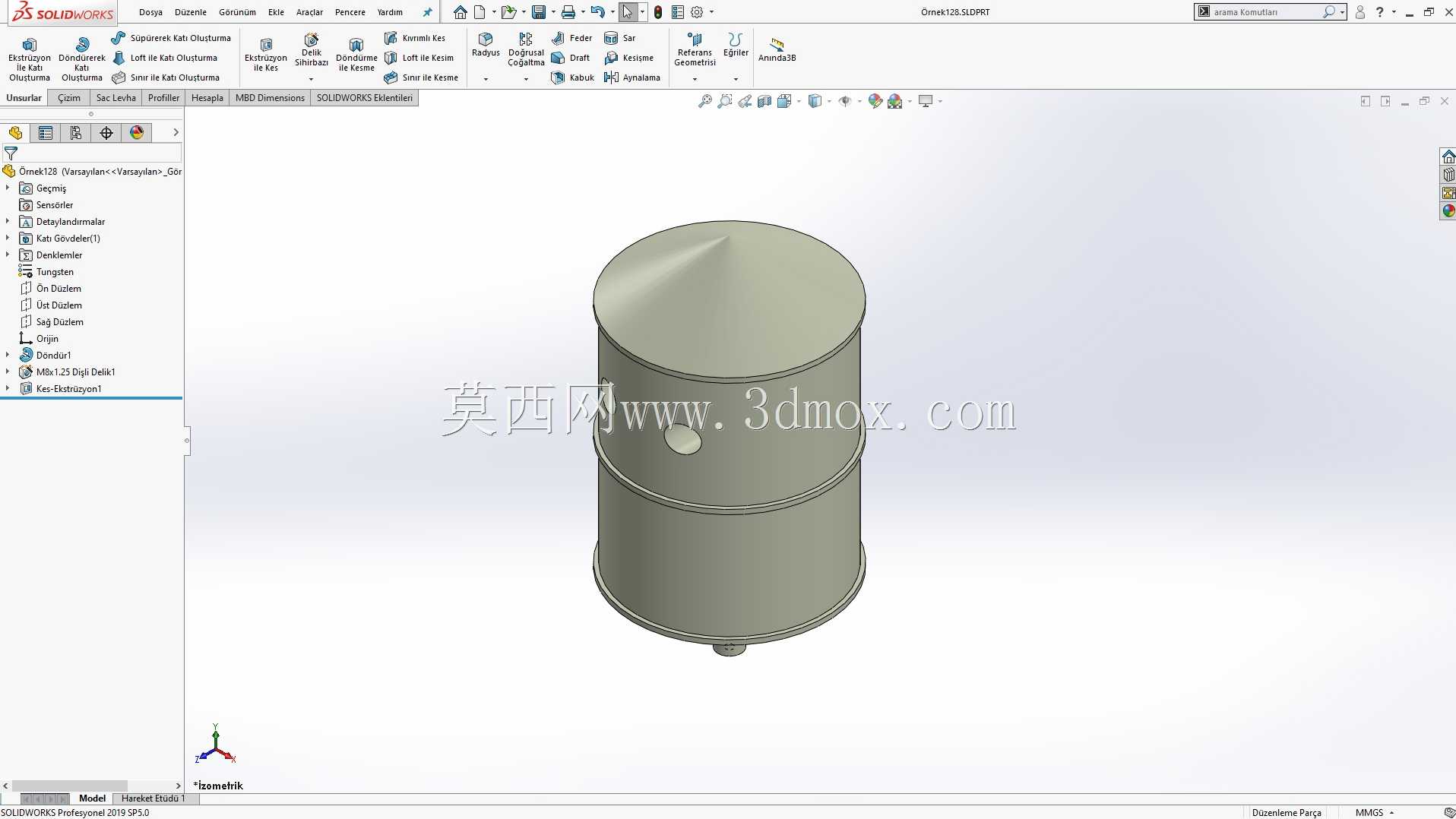Click Döndürerek Katı Oluşturma tool
Screen dimensions: 1456x819
click(x=82, y=59)
